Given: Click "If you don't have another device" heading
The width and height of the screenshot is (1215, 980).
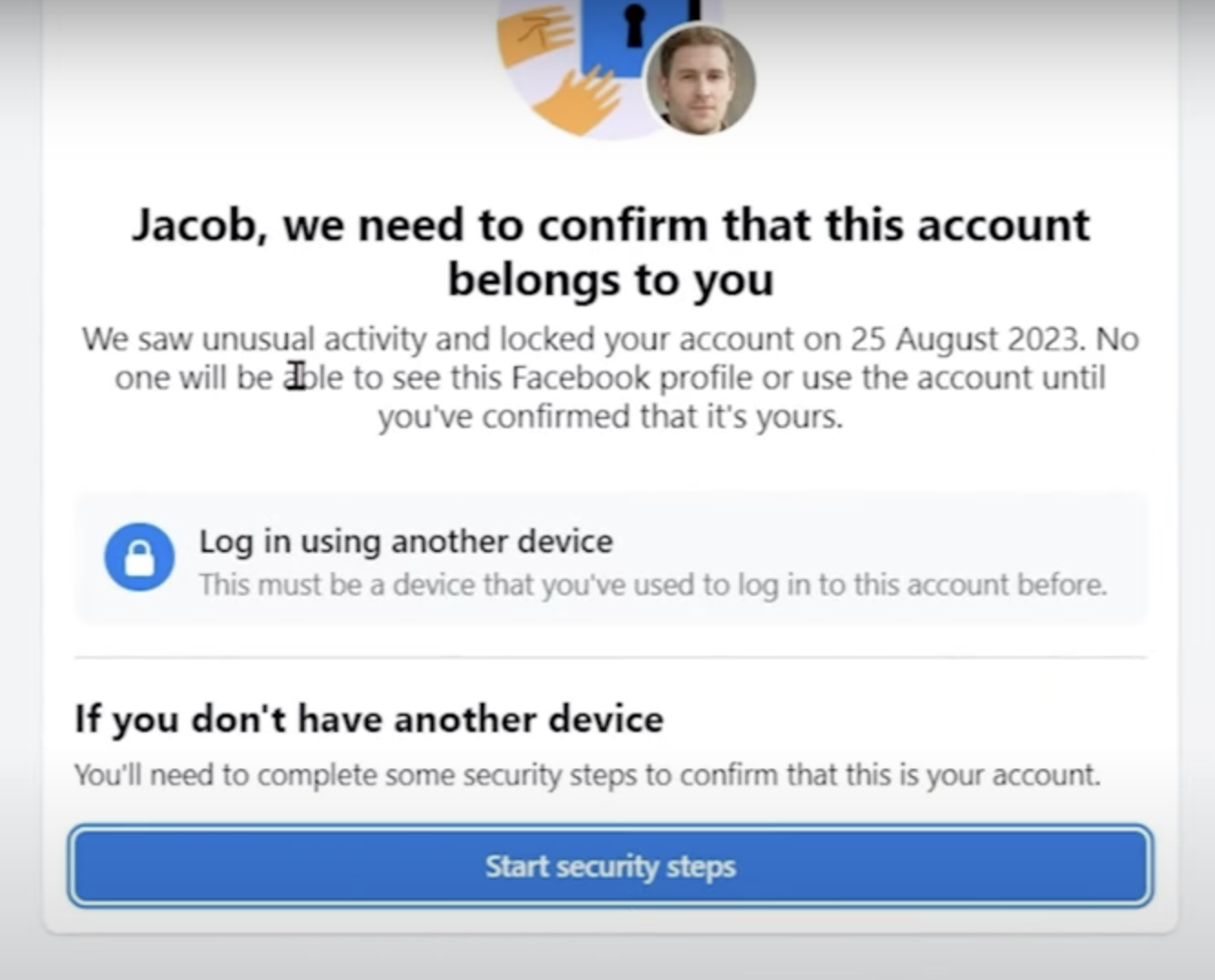Looking at the screenshot, I should pyautogui.click(x=369, y=719).
